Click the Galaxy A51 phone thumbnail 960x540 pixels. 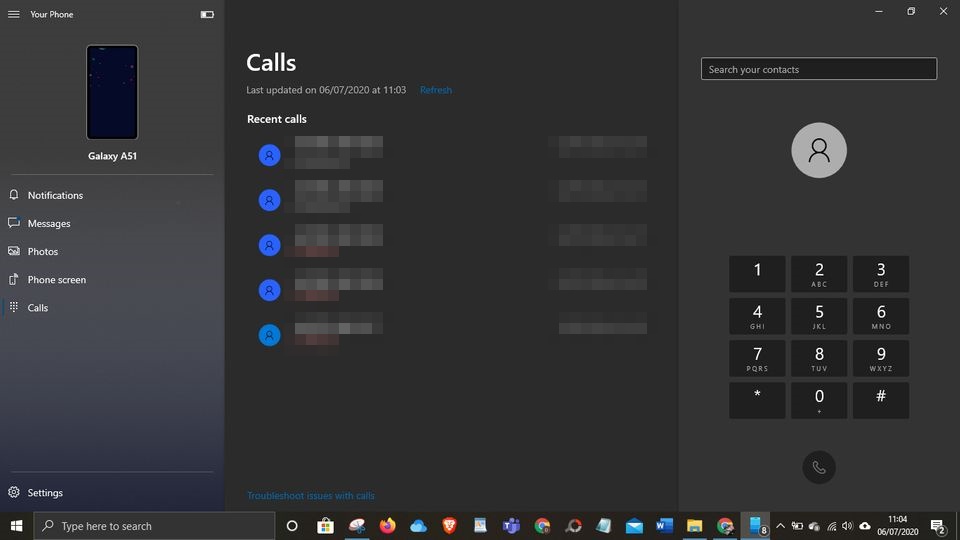click(112, 92)
